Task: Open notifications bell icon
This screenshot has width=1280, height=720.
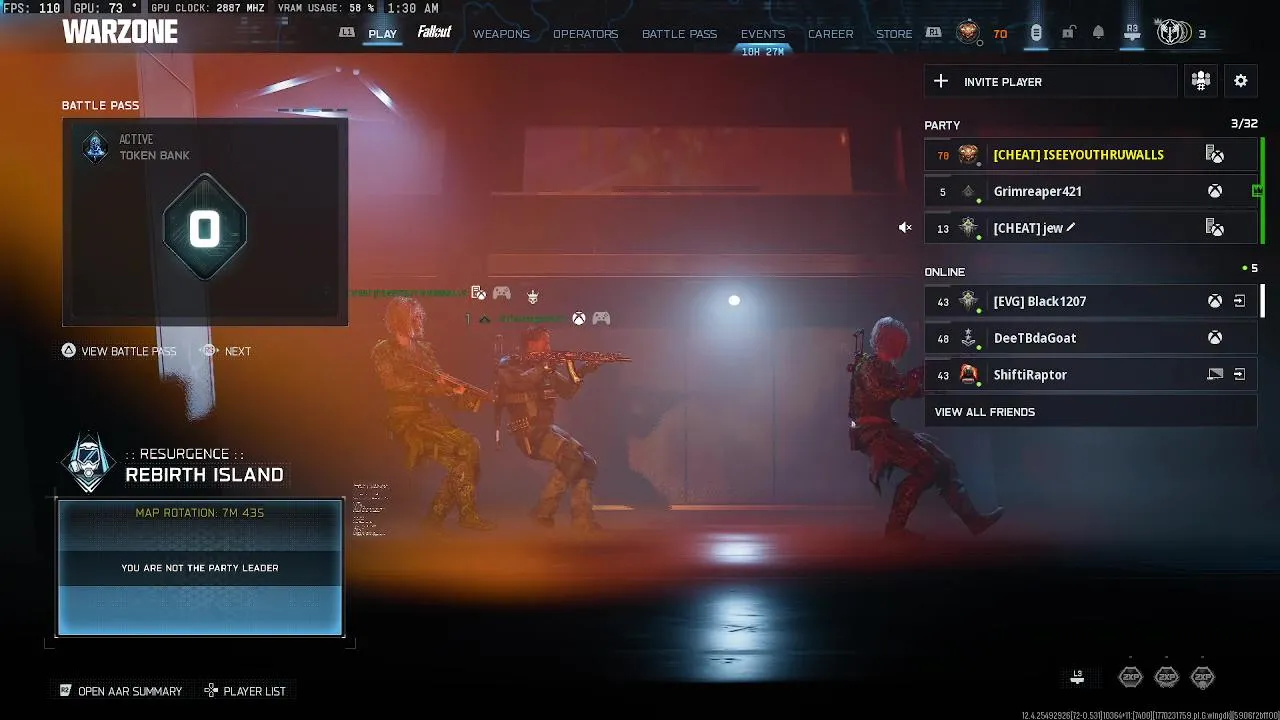Action: 1098,33
